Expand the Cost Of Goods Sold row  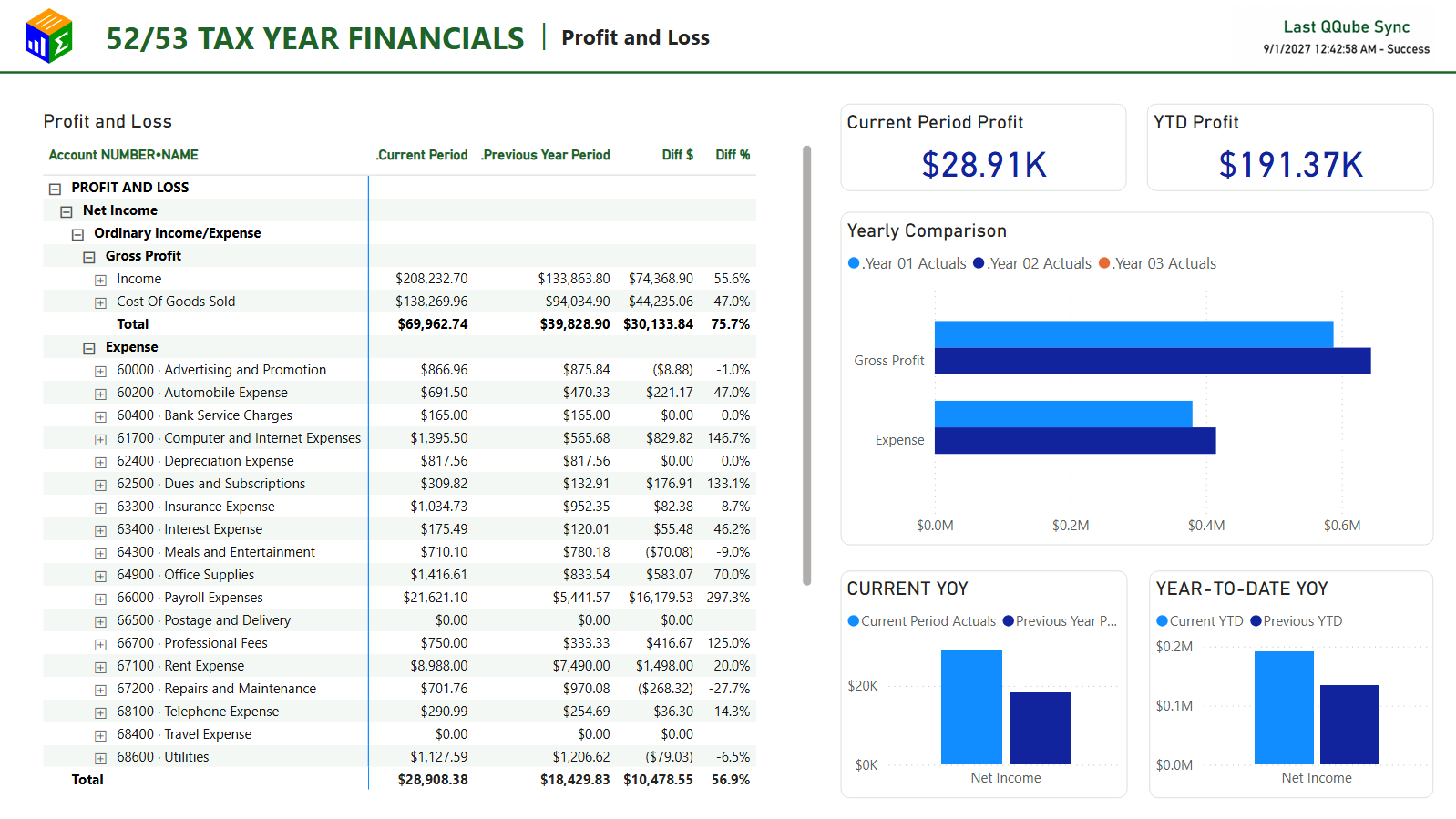100,302
